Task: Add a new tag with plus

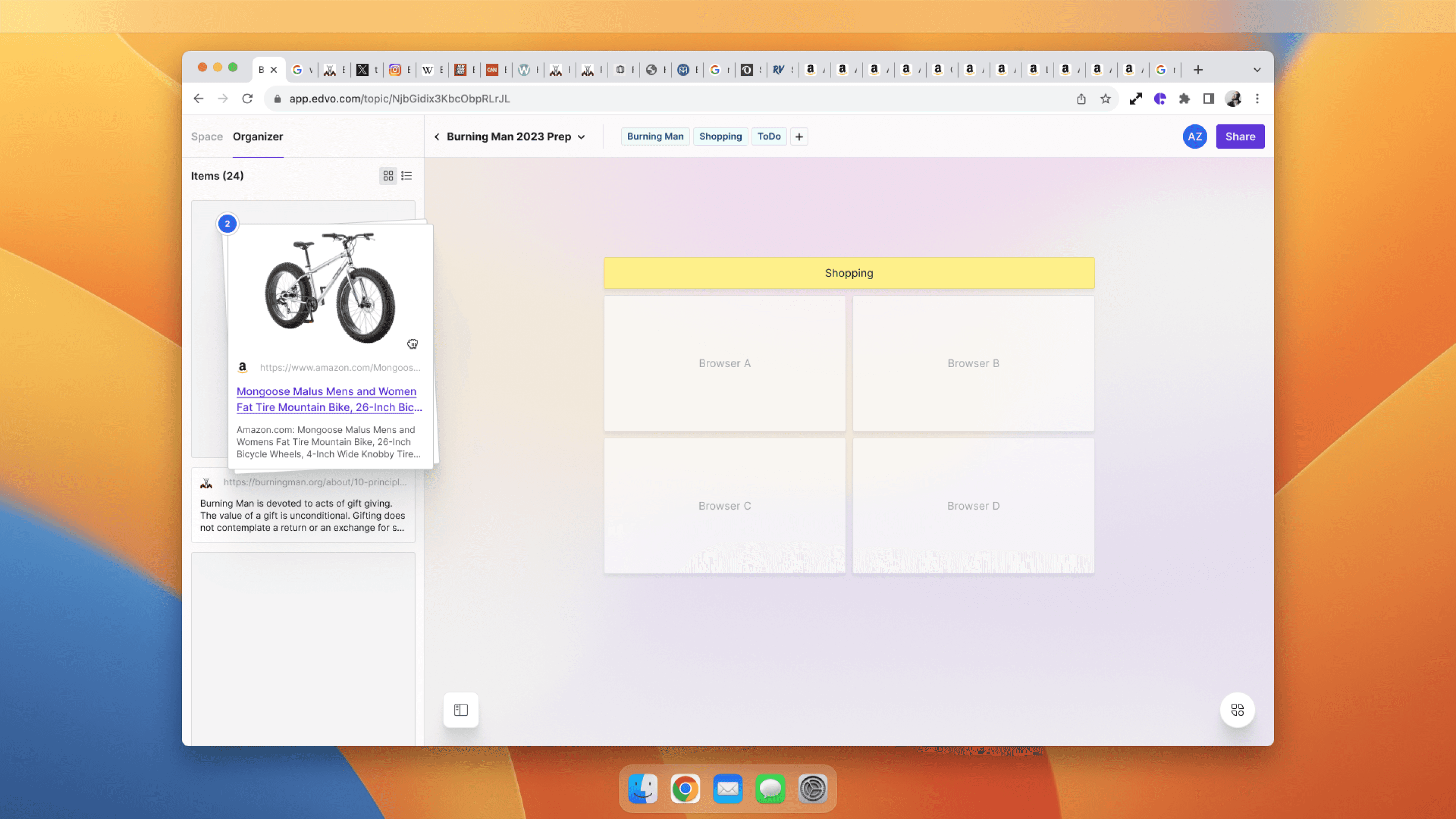Action: coord(799,137)
